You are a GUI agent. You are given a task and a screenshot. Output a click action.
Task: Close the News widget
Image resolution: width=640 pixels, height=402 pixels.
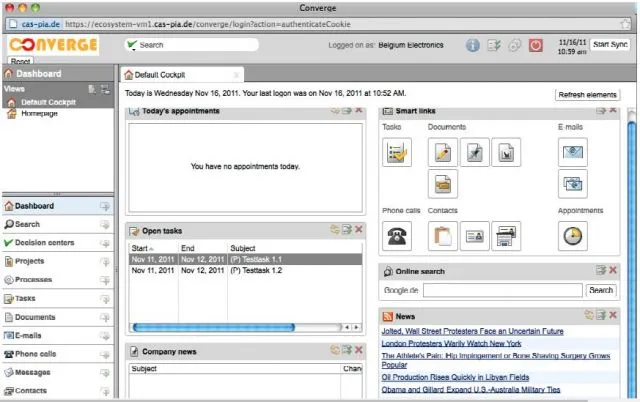[613, 315]
